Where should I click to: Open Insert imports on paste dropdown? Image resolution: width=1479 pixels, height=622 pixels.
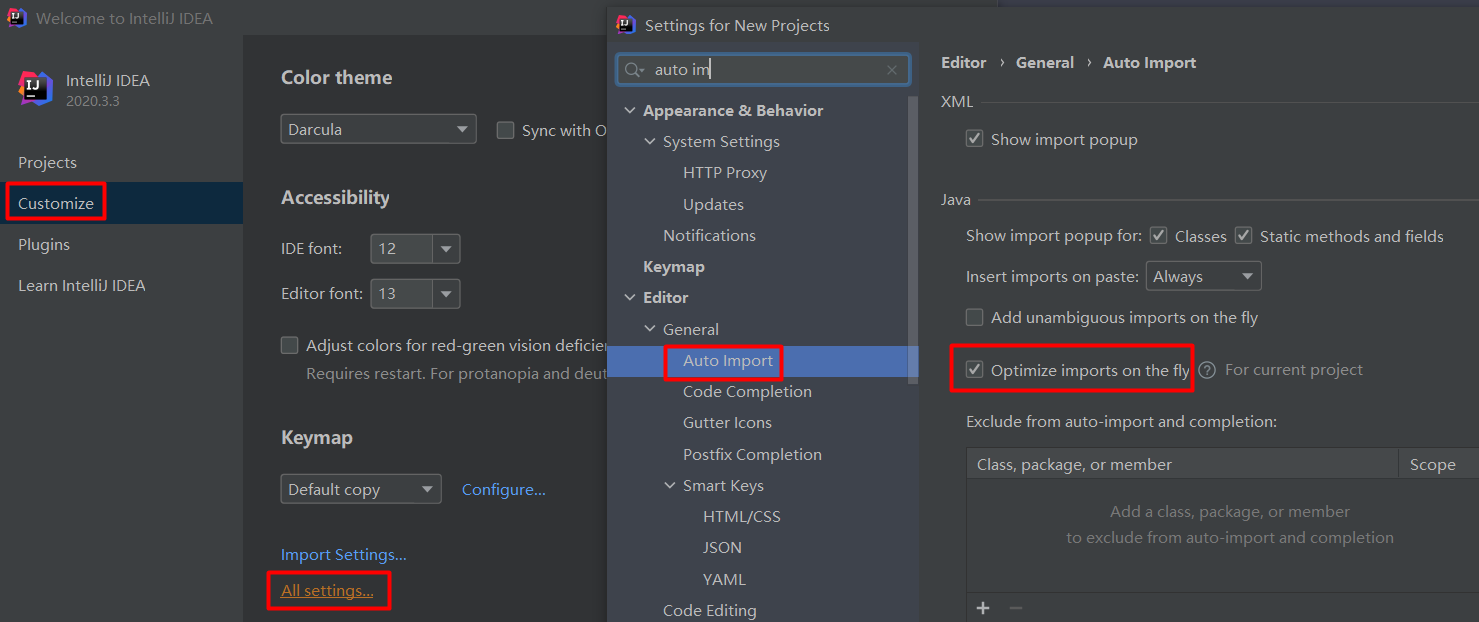(1204, 276)
